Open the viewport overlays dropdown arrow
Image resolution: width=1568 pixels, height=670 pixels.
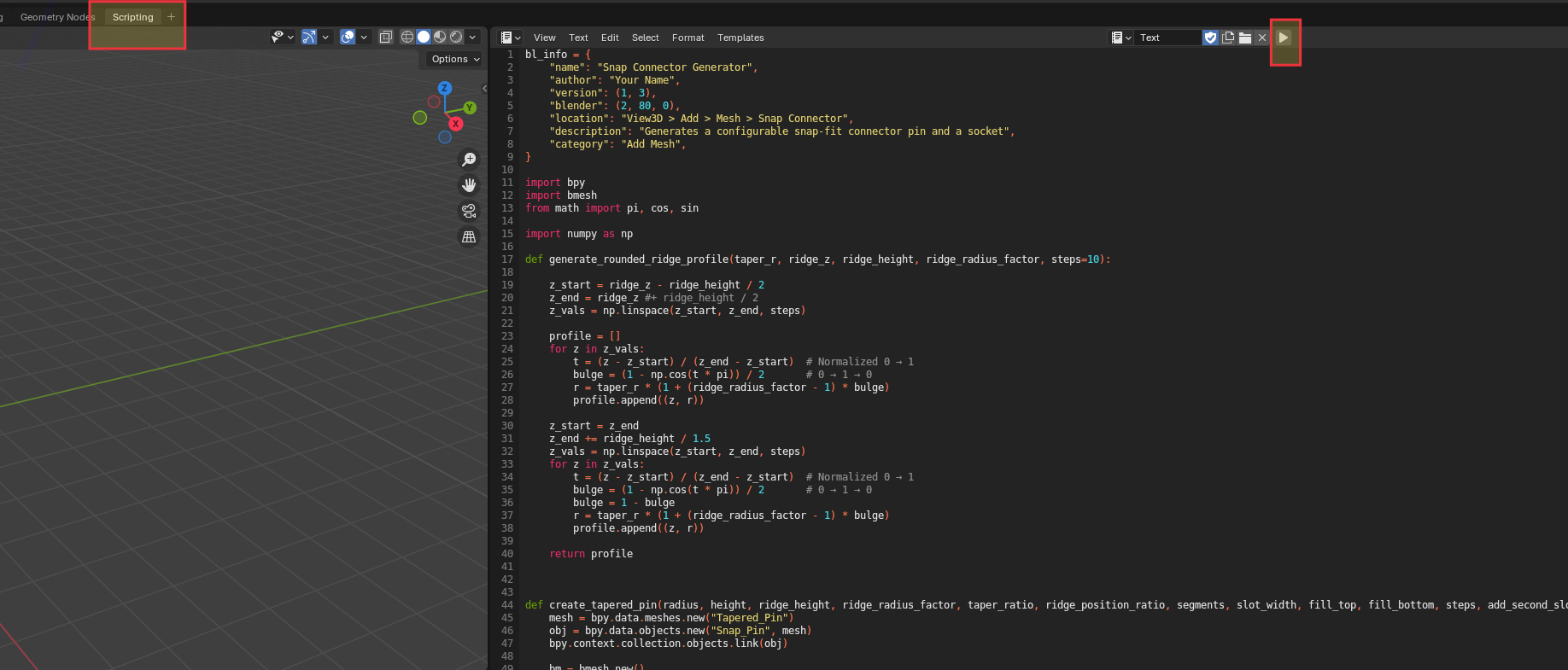coord(364,37)
